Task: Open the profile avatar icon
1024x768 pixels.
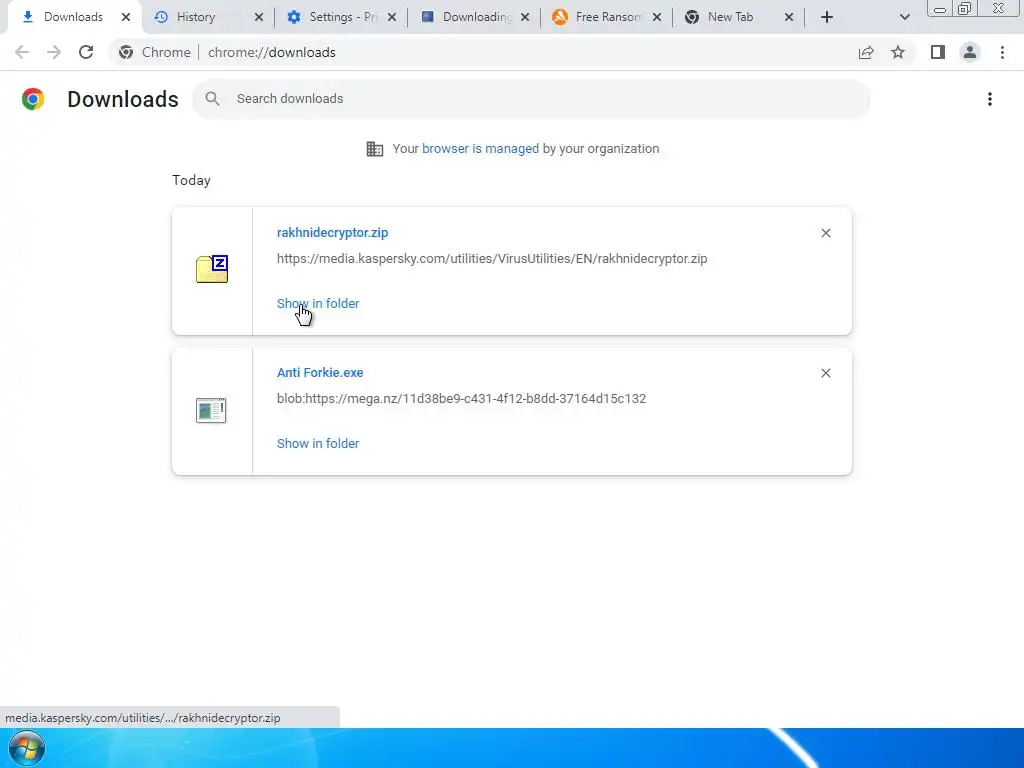Action: [970, 52]
